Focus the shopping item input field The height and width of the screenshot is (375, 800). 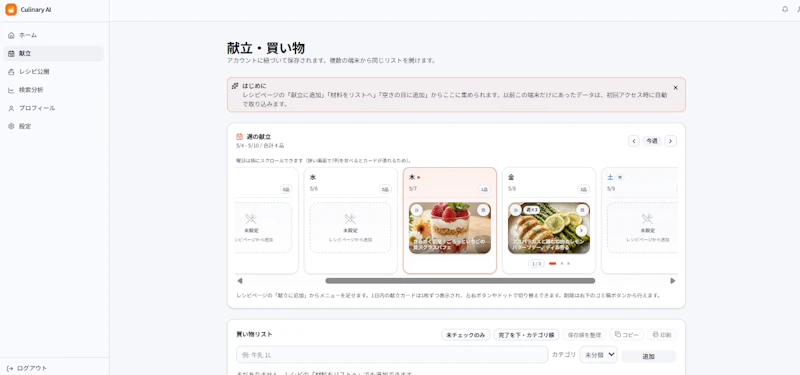[392, 355]
